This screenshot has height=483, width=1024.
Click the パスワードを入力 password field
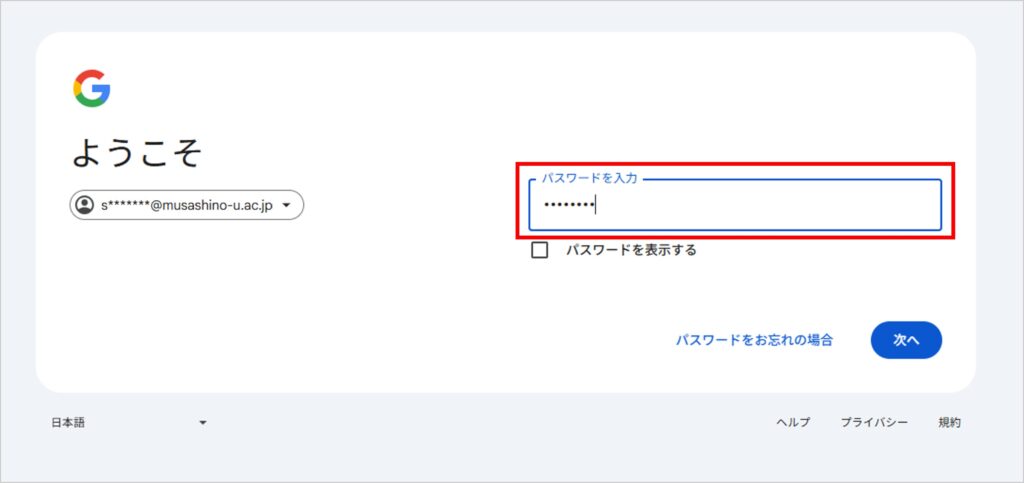click(735, 205)
